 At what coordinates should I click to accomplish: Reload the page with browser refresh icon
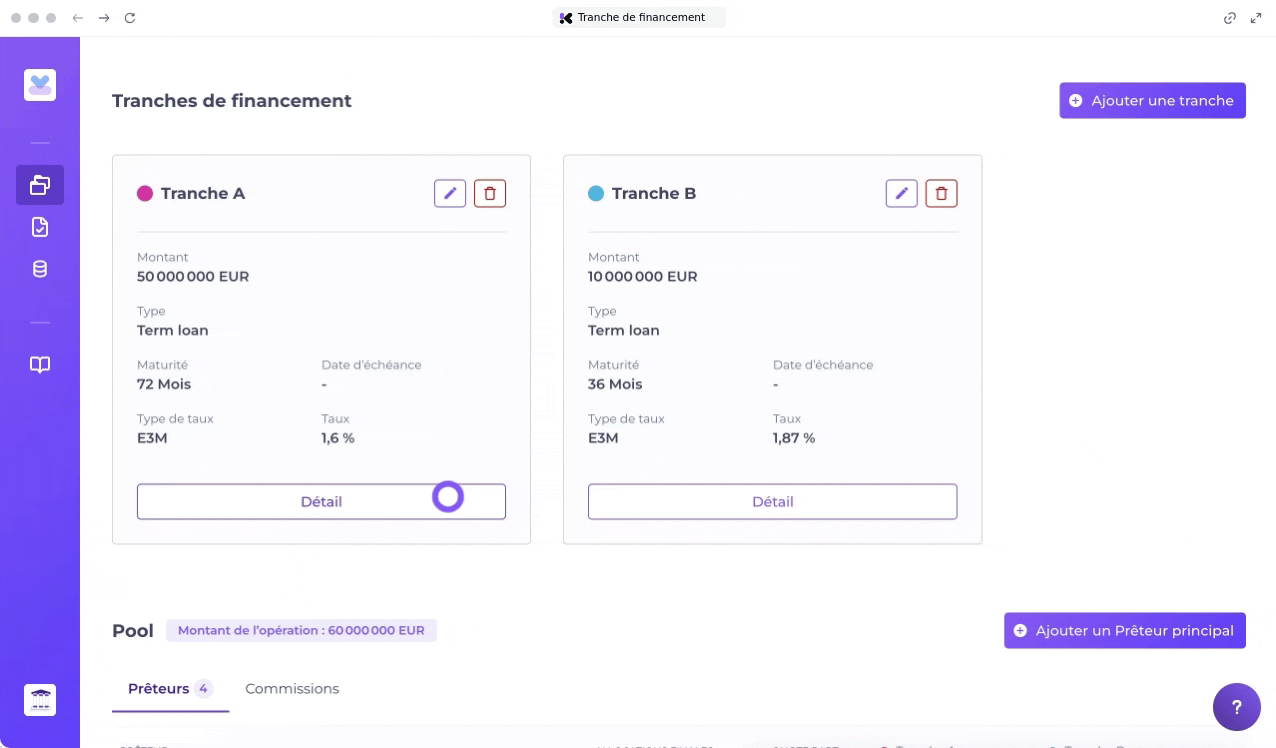(x=130, y=18)
